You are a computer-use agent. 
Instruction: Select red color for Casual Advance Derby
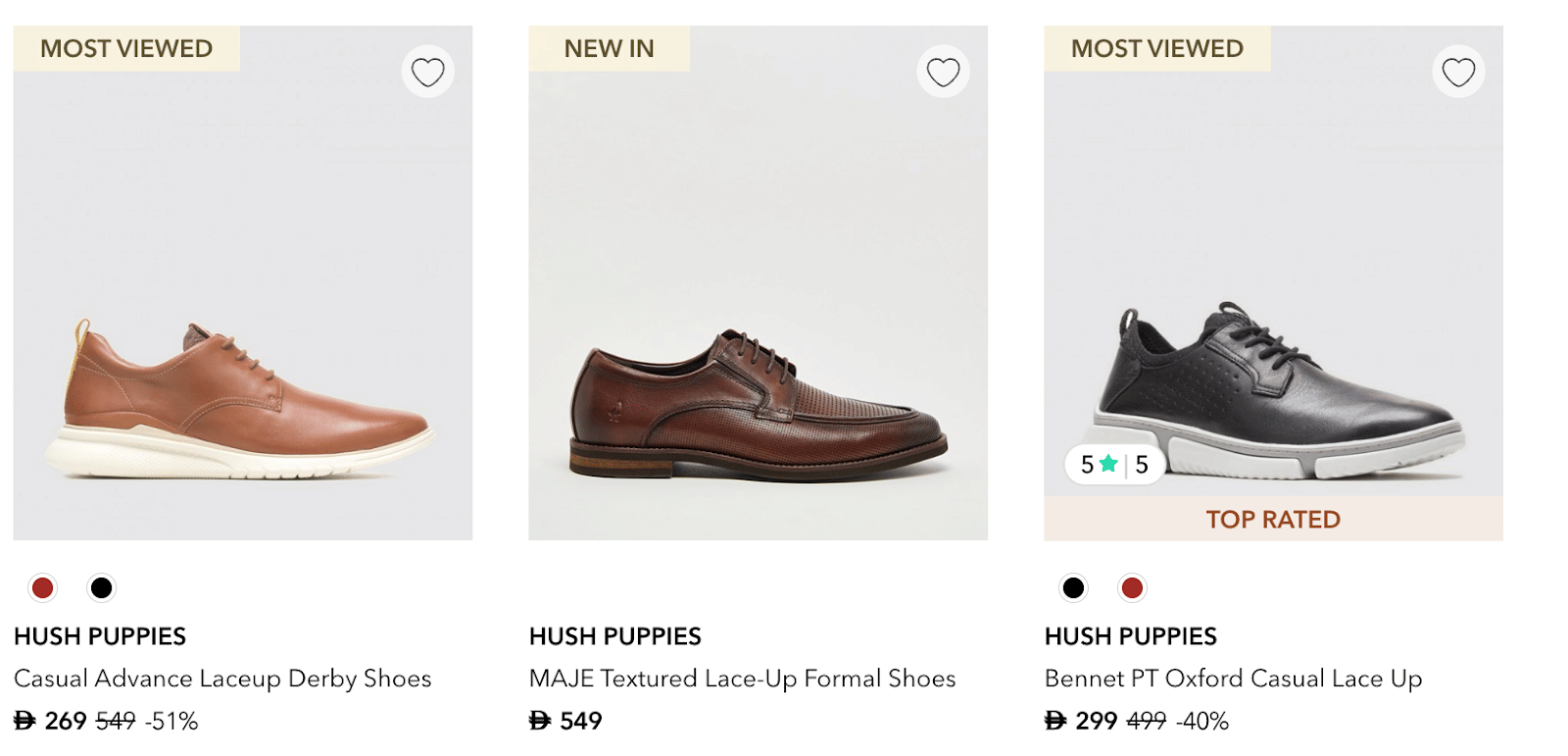(x=42, y=587)
